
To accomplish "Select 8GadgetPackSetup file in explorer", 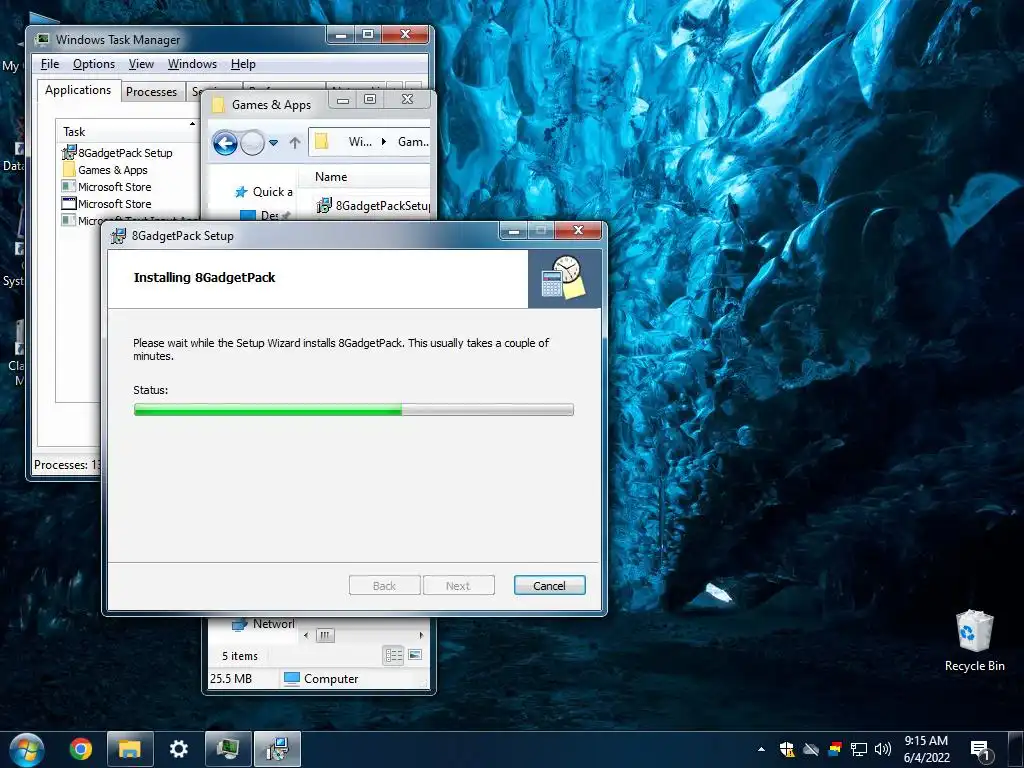I will [373, 206].
